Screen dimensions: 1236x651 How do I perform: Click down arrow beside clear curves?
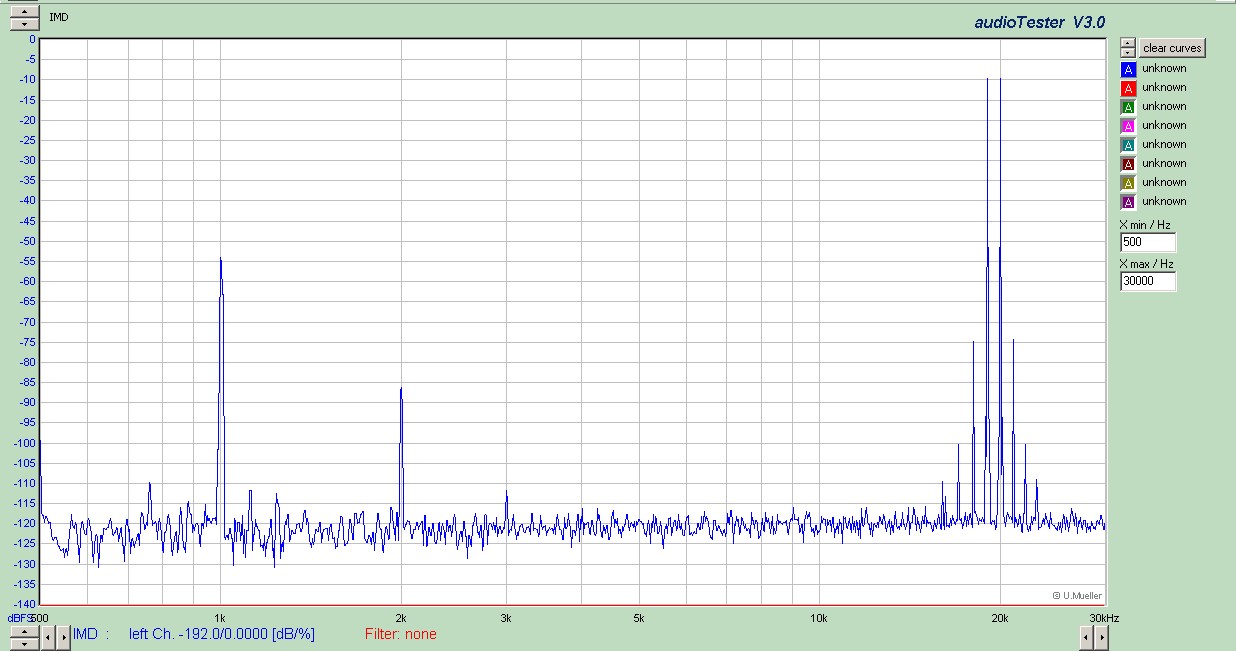click(1128, 52)
